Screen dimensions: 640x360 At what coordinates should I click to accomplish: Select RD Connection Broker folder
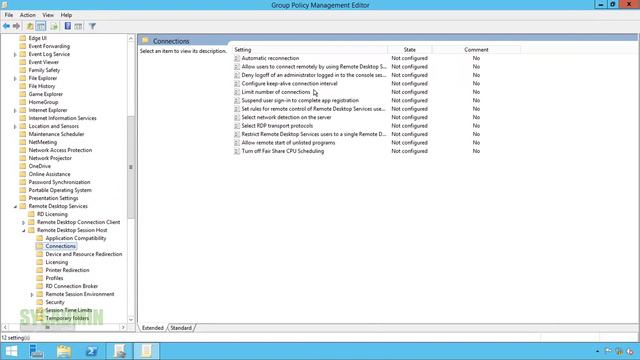click(x=71, y=286)
